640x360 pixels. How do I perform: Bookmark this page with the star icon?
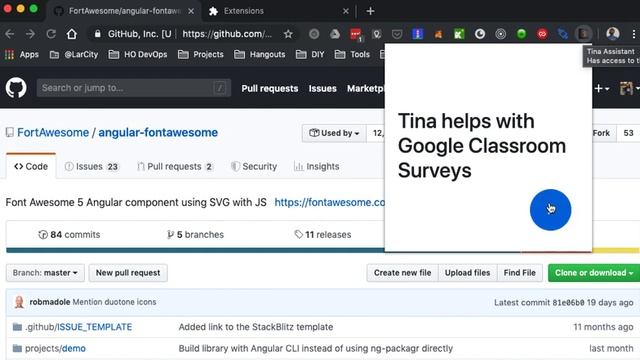pos(288,34)
